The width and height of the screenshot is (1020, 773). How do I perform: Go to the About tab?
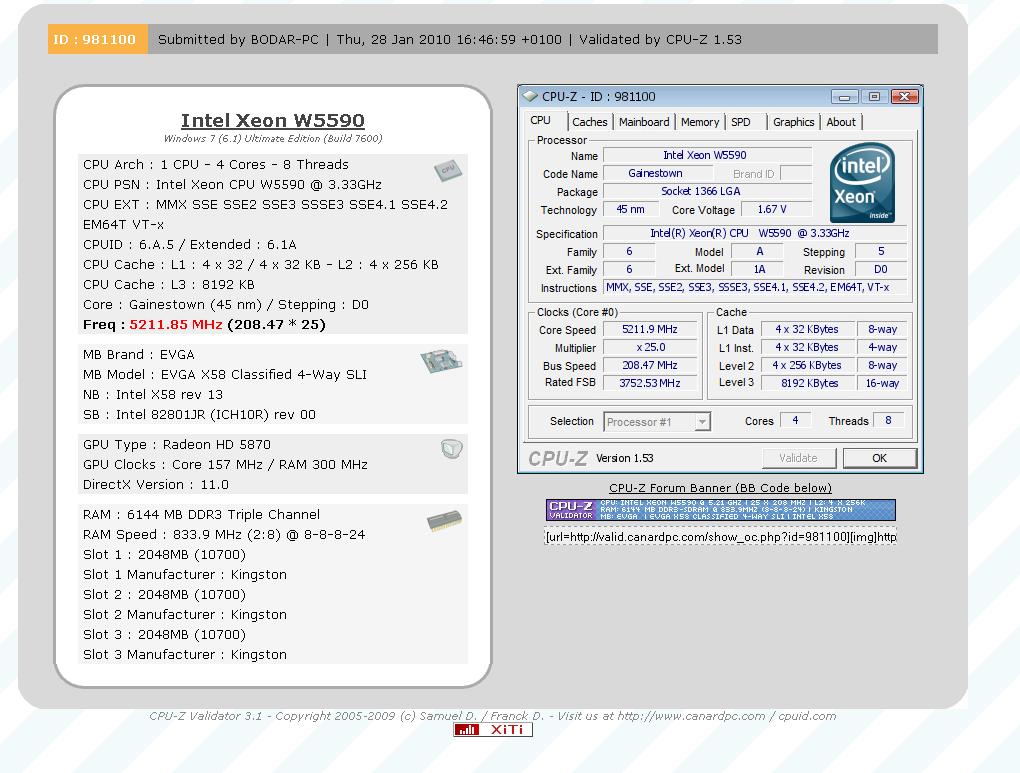841,122
